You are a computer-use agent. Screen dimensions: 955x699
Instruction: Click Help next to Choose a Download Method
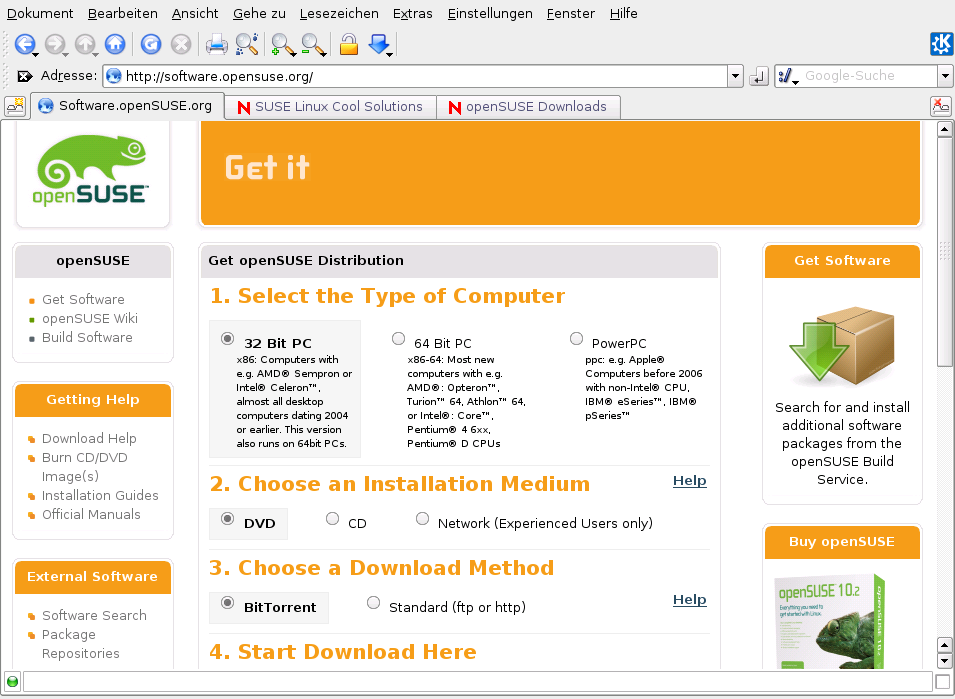(x=689, y=600)
